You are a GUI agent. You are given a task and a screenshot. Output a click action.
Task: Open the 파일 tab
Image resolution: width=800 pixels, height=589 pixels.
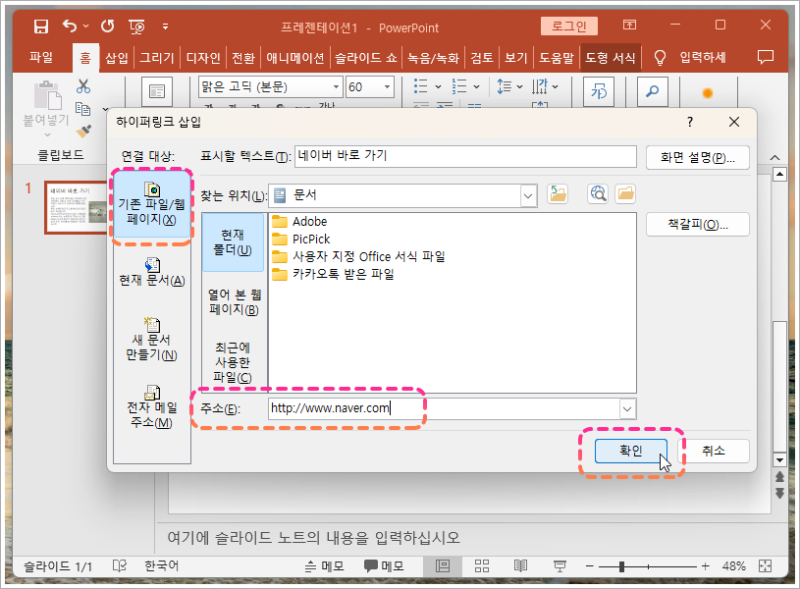41,57
